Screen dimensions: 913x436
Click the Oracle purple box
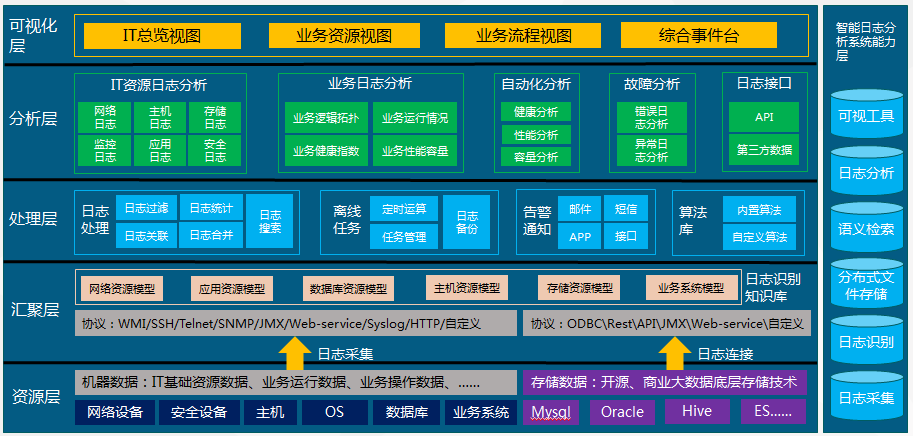pos(622,412)
